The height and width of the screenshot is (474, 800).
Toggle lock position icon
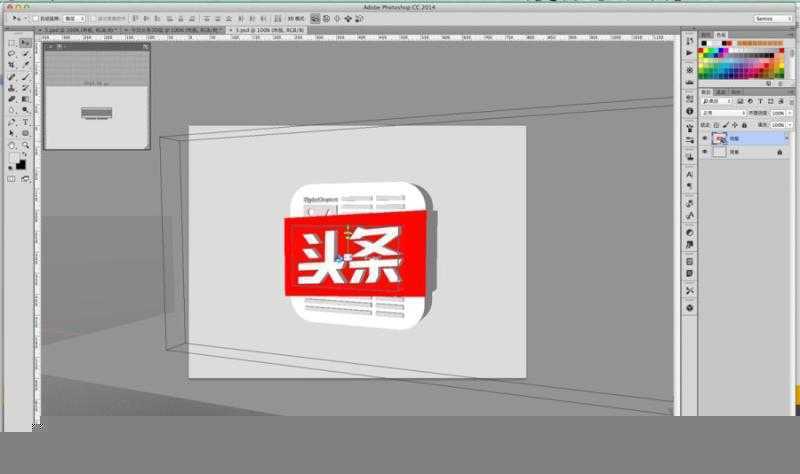pos(735,125)
